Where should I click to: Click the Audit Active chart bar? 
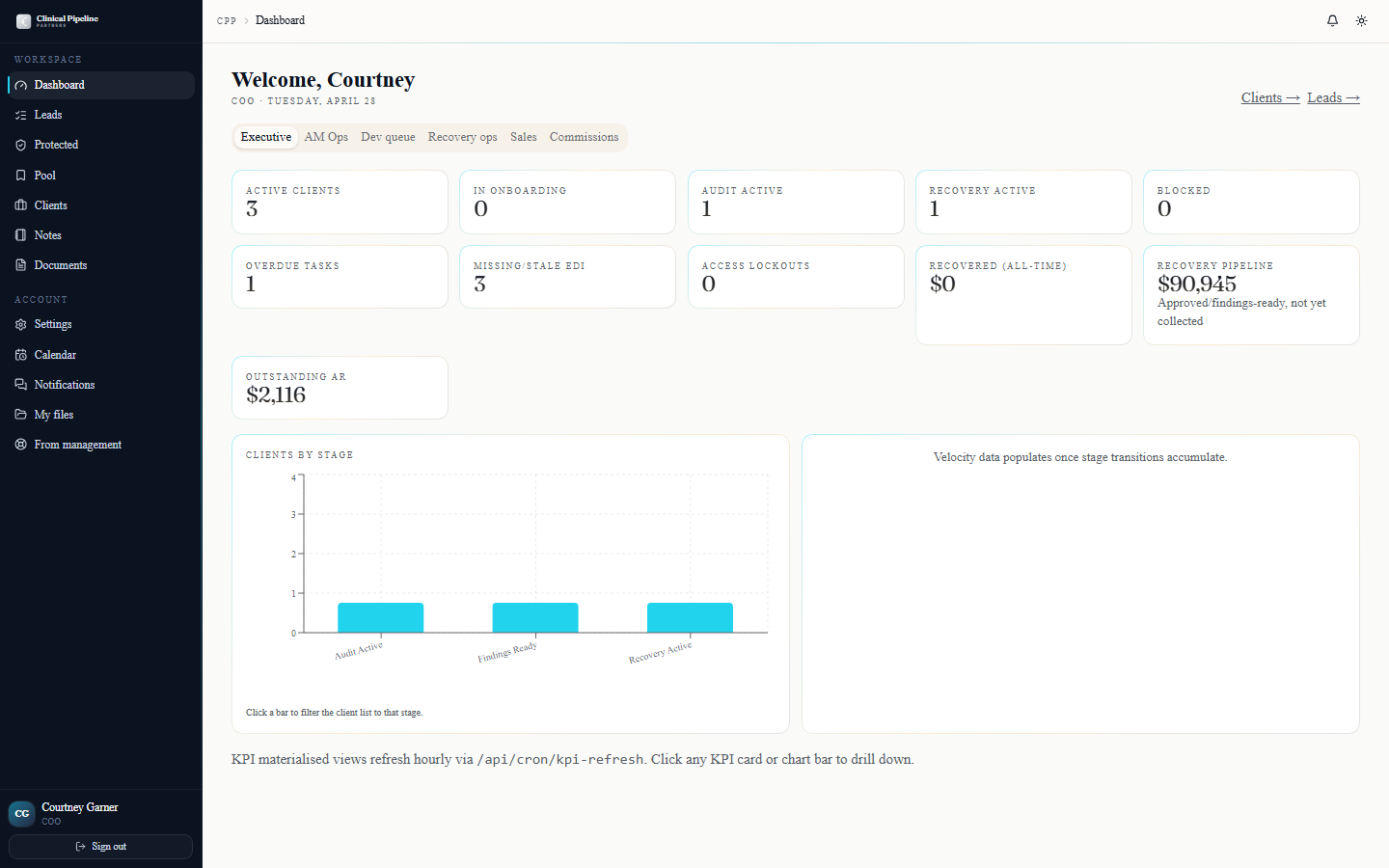click(x=381, y=618)
